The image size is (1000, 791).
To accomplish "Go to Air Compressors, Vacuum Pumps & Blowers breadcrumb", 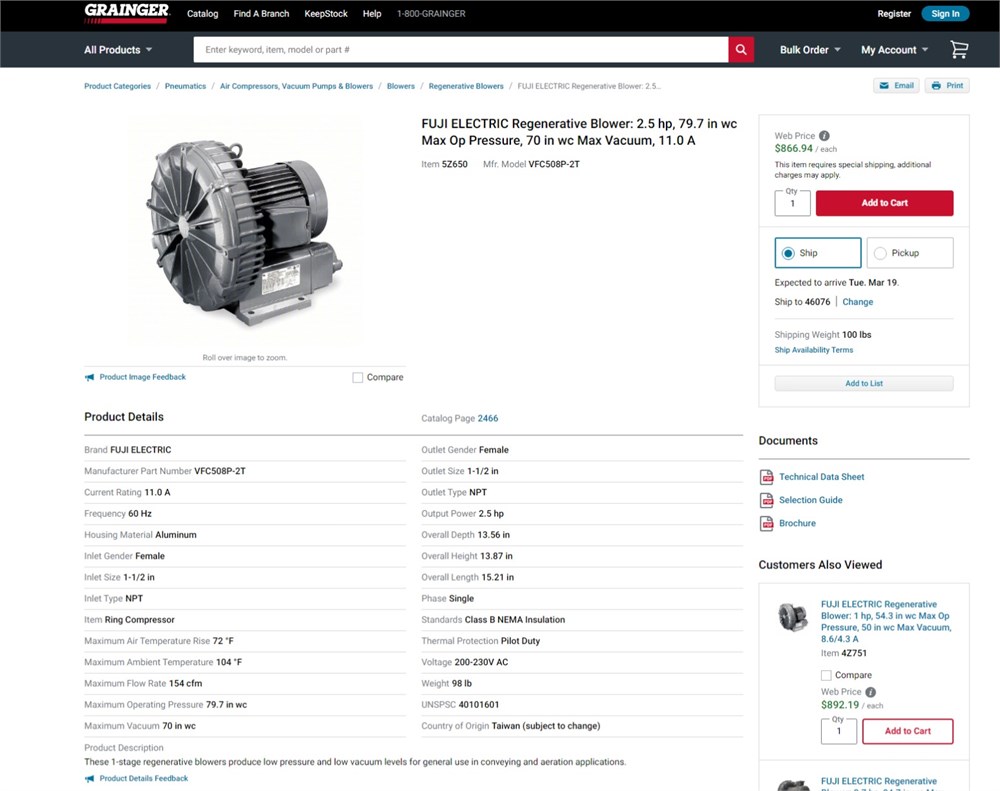I will coord(297,86).
